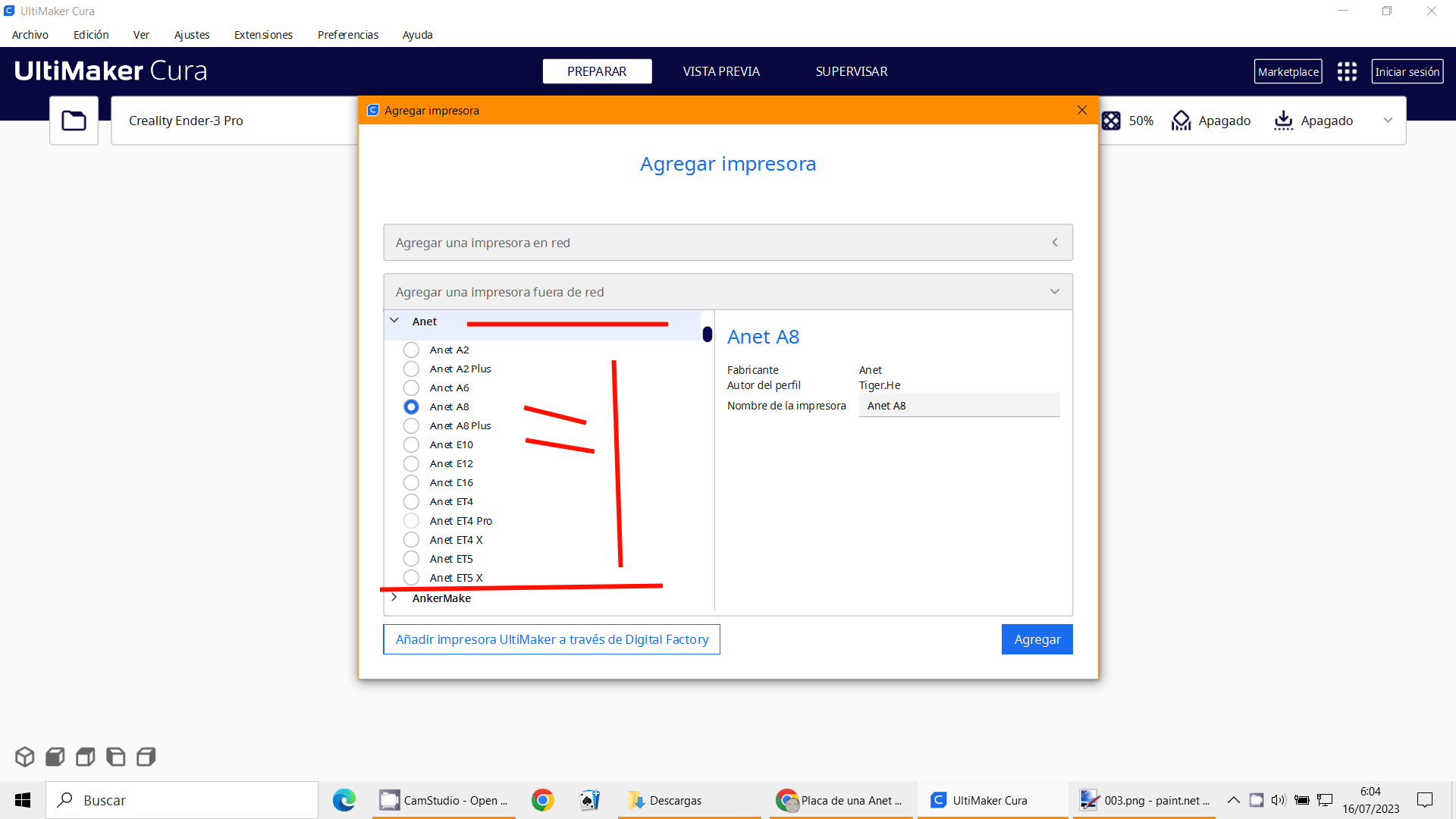Choose the Anet ET4 X radio button
Screen dimensions: 1456x819
pos(411,540)
